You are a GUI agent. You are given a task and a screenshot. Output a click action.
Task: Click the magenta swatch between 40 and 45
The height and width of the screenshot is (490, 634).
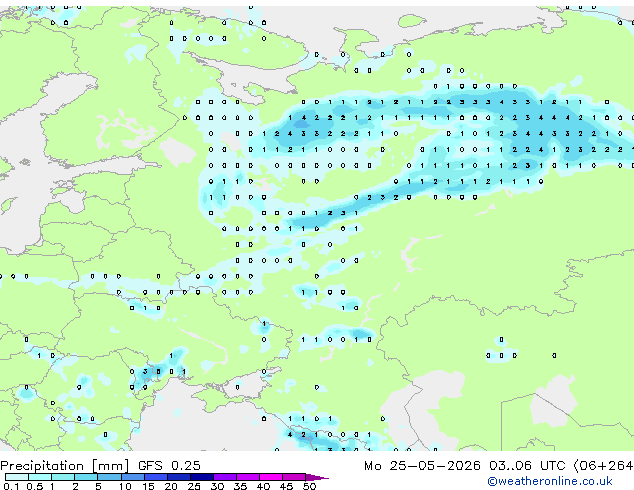click(x=271, y=477)
